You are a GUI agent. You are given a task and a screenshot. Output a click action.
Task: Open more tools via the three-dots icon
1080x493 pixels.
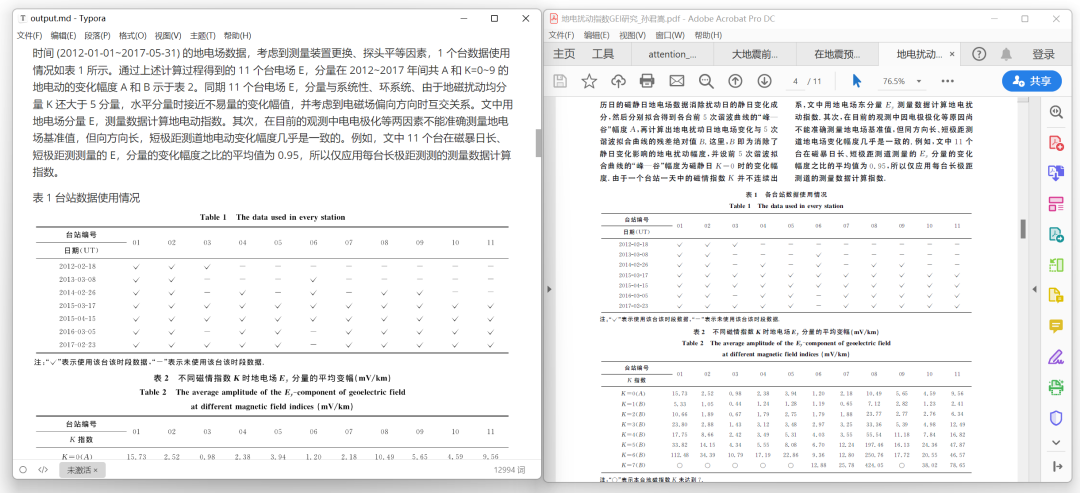[x=948, y=81]
